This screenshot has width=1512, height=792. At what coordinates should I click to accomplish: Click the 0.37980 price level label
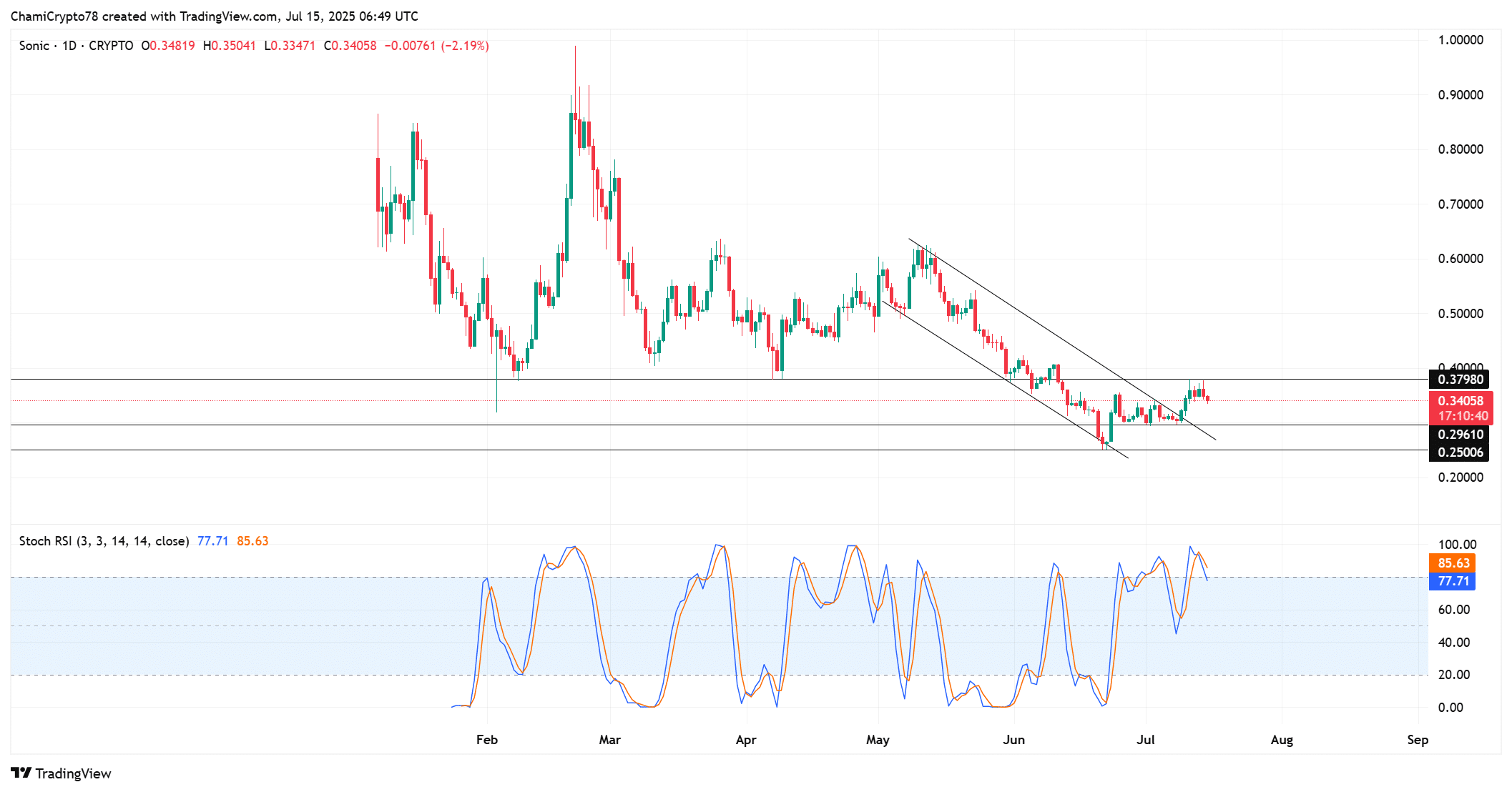[1460, 380]
